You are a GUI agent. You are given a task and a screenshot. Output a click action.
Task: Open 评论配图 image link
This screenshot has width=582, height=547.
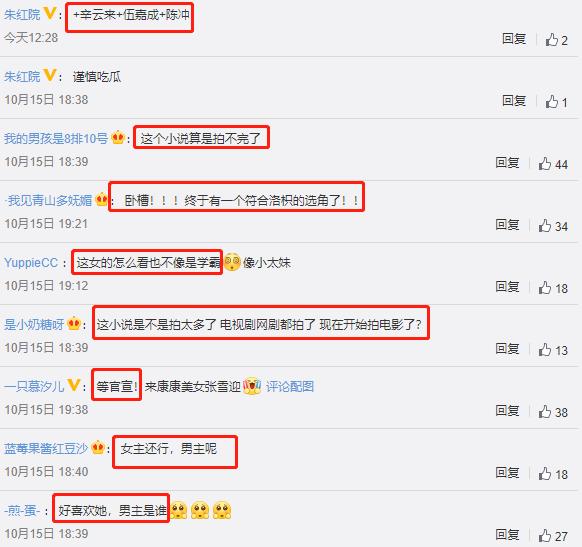290,387
